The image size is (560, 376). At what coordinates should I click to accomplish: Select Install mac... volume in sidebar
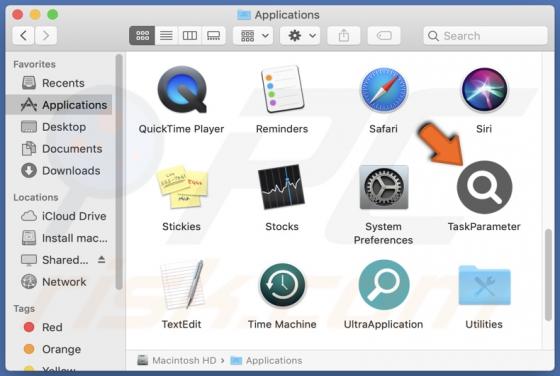click(59, 238)
